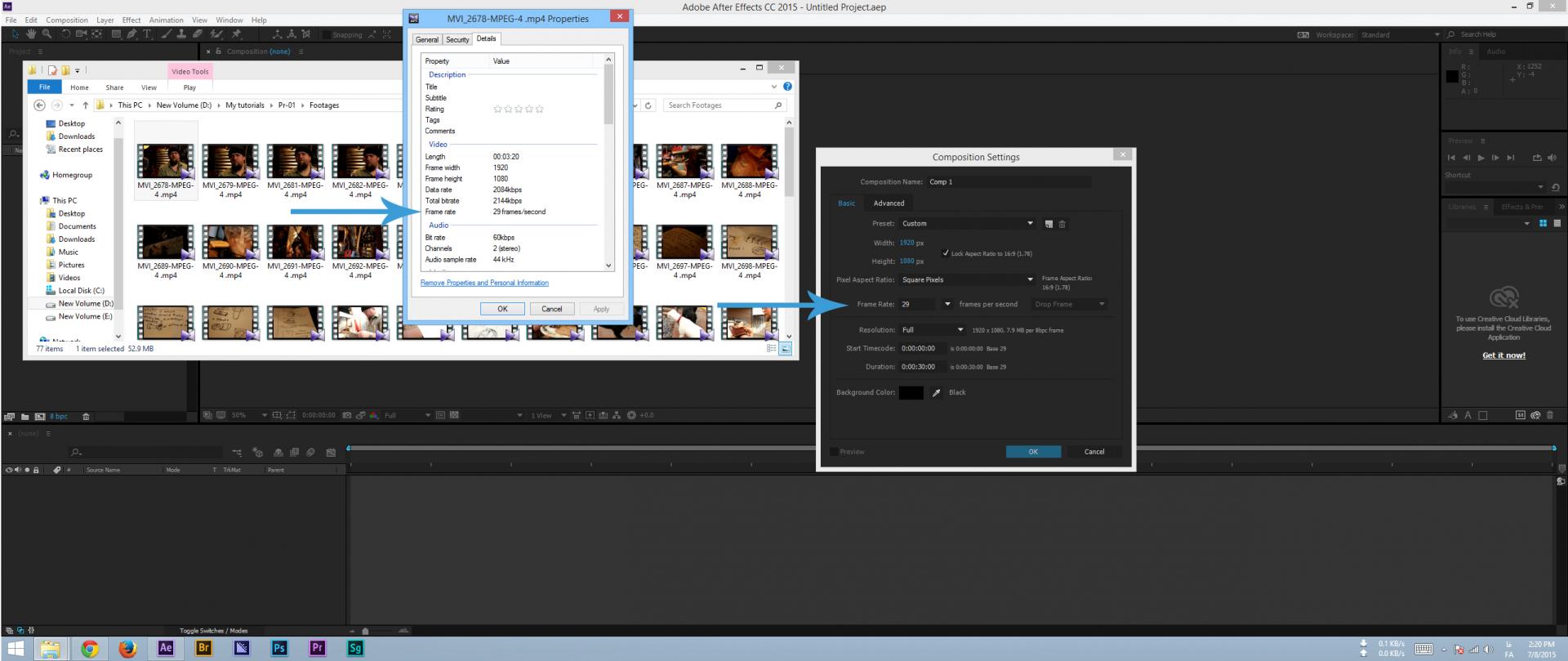Click the Show Channel color icon in viewer
Screen dimensions: 1568x661
(374, 415)
